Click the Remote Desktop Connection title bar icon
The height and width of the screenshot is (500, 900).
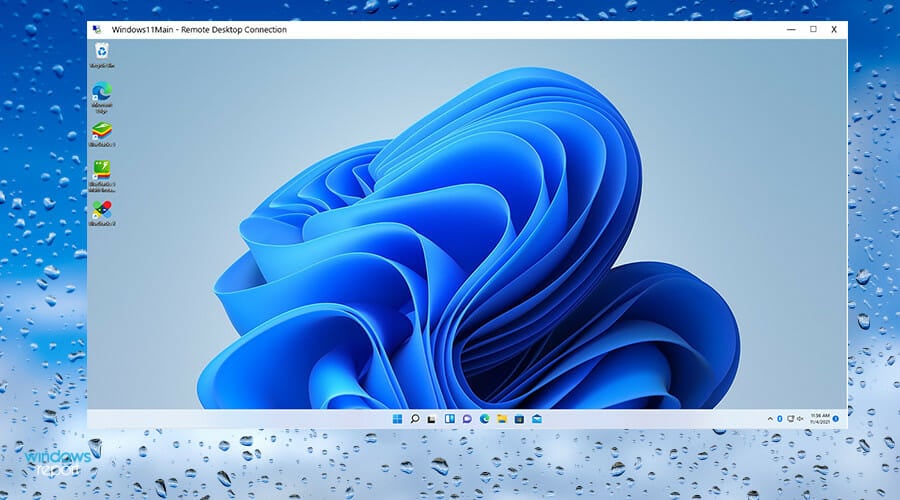tap(98, 30)
